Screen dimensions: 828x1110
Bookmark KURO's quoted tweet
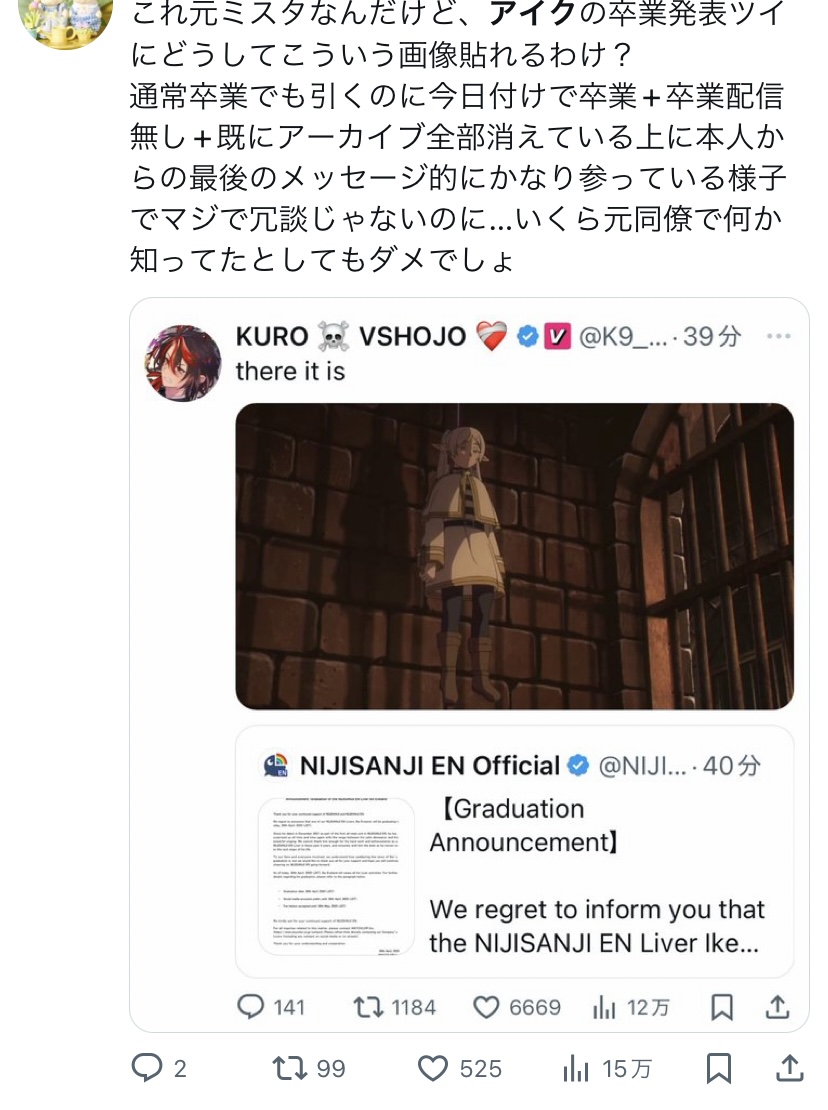[722, 1007]
